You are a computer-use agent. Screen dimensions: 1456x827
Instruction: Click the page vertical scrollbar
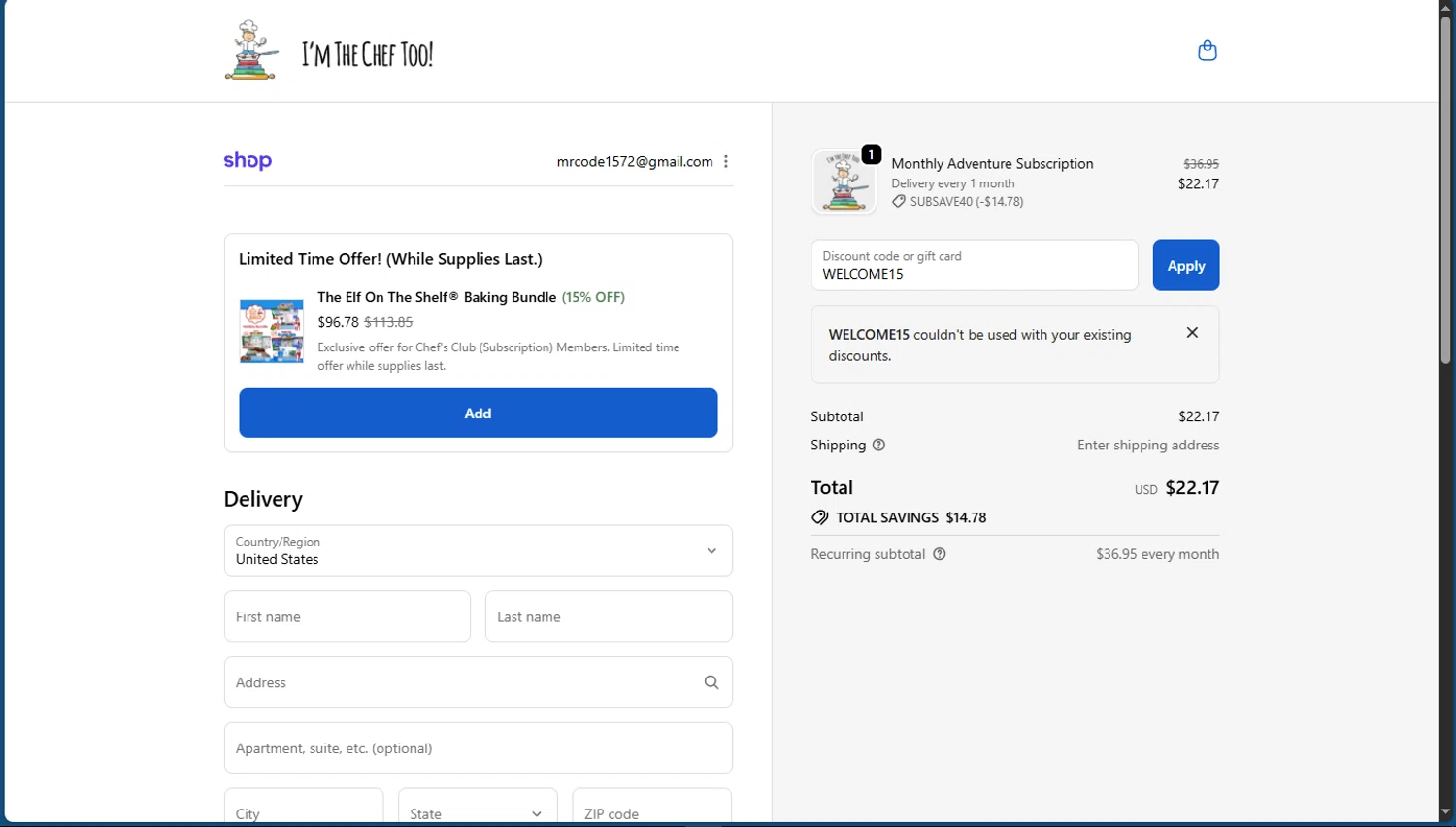pos(1446,189)
